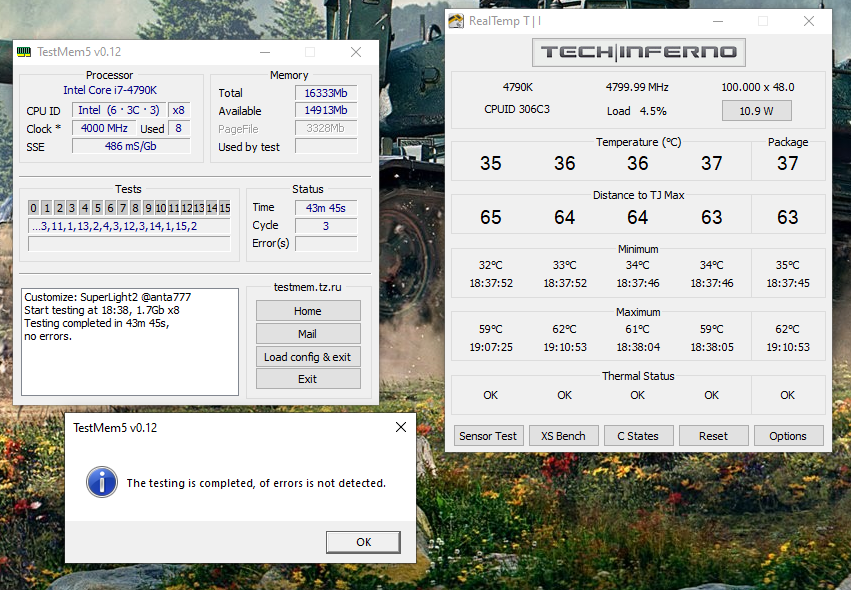Minimize the RealTemp window
851x590 pixels.
point(717,21)
